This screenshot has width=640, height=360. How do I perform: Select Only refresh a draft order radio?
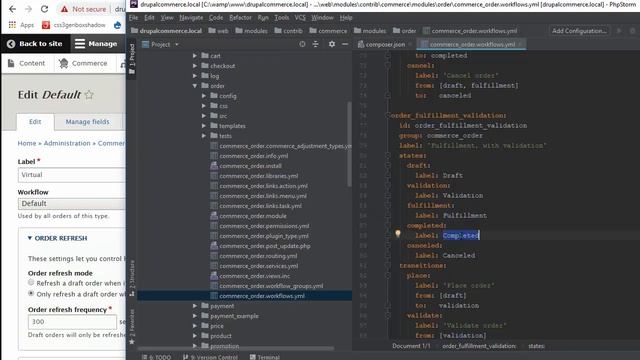31,293
